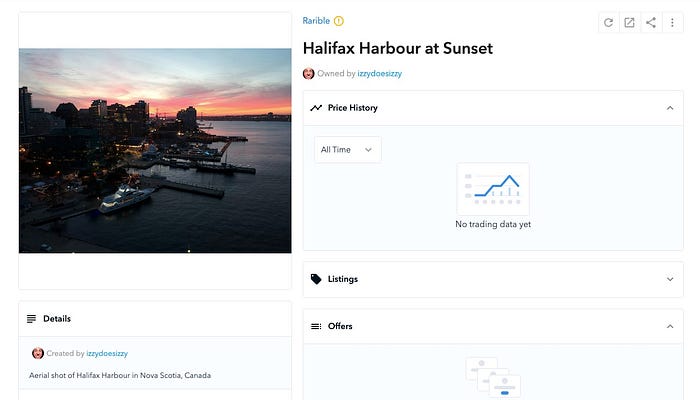This screenshot has width=700, height=400.
Task: Open the Rarible collection link
Action: pyautogui.click(x=316, y=21)
